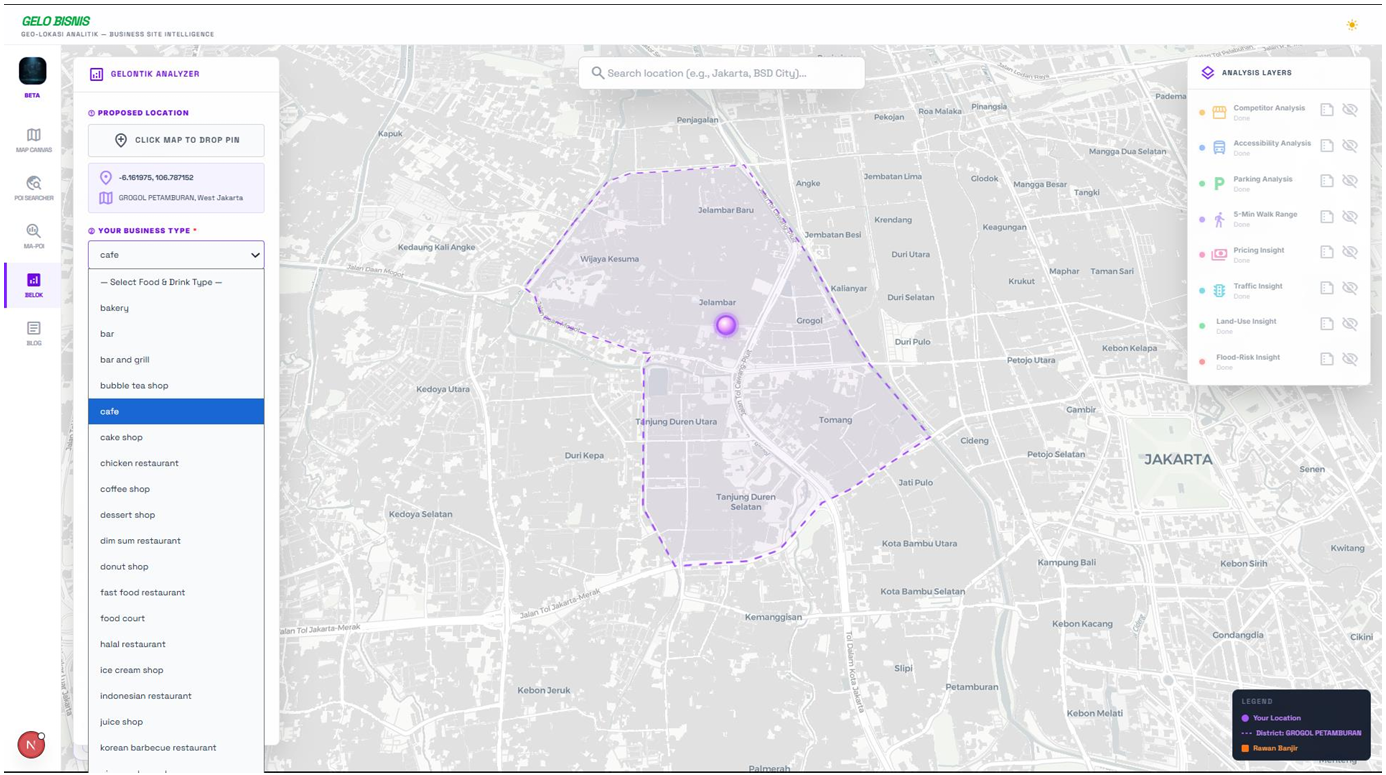Click 'GROGOL PETAMBURAN, West Jakarta' text
1386x775 pixels.
tap(180, 198)
